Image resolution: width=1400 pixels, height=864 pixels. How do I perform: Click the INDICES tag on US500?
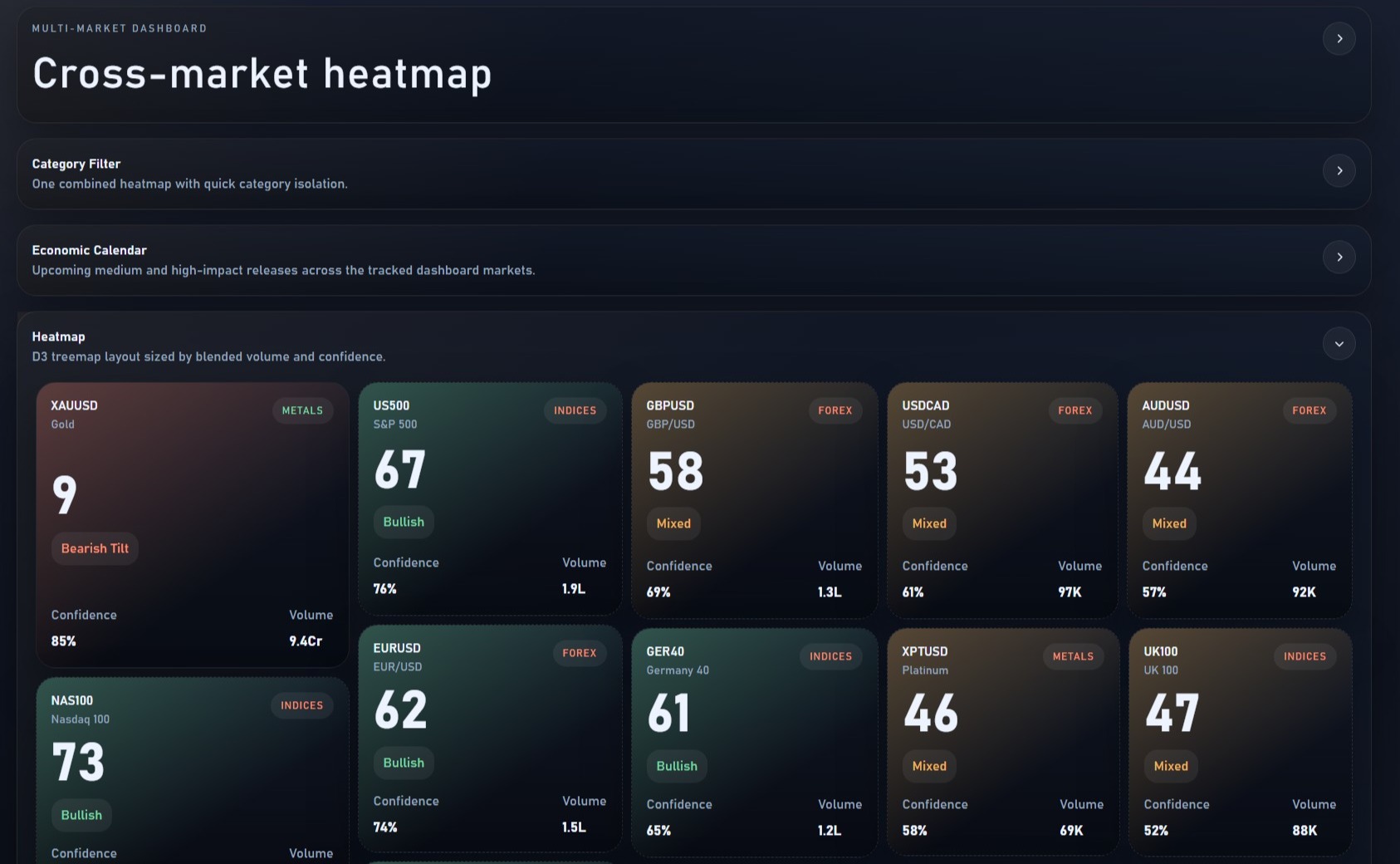pos(575,410)
